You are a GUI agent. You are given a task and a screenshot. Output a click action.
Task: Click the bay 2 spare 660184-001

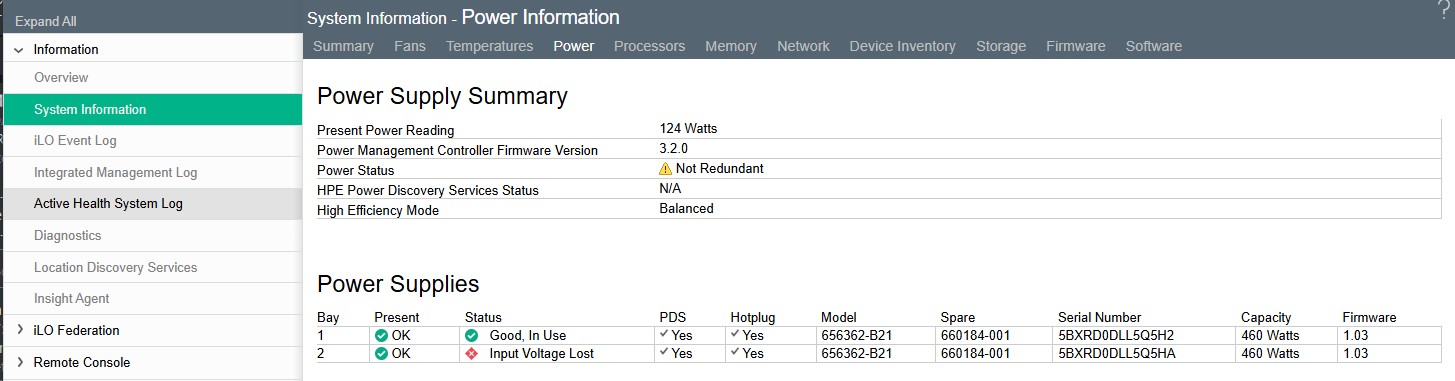click(976, 353)
